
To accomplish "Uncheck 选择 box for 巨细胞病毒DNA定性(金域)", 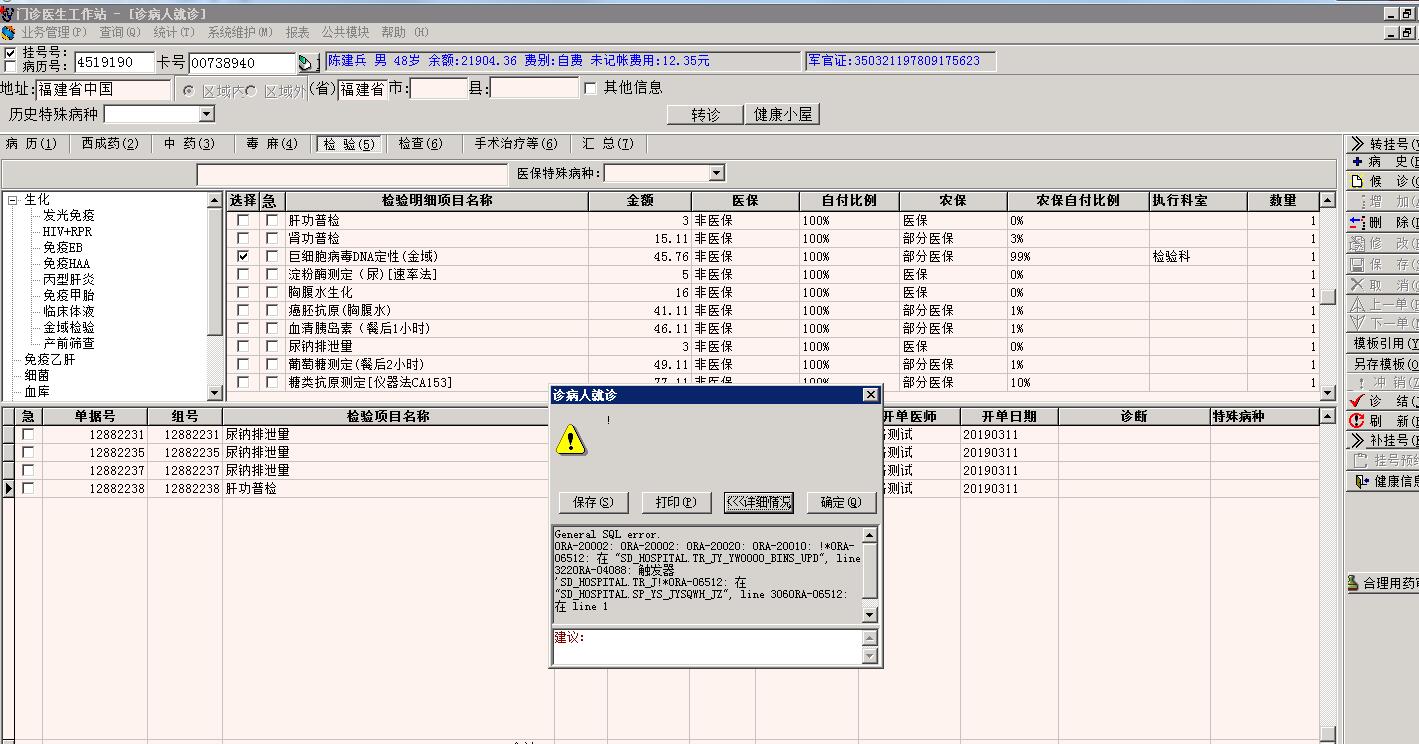I will pos(243,257).
